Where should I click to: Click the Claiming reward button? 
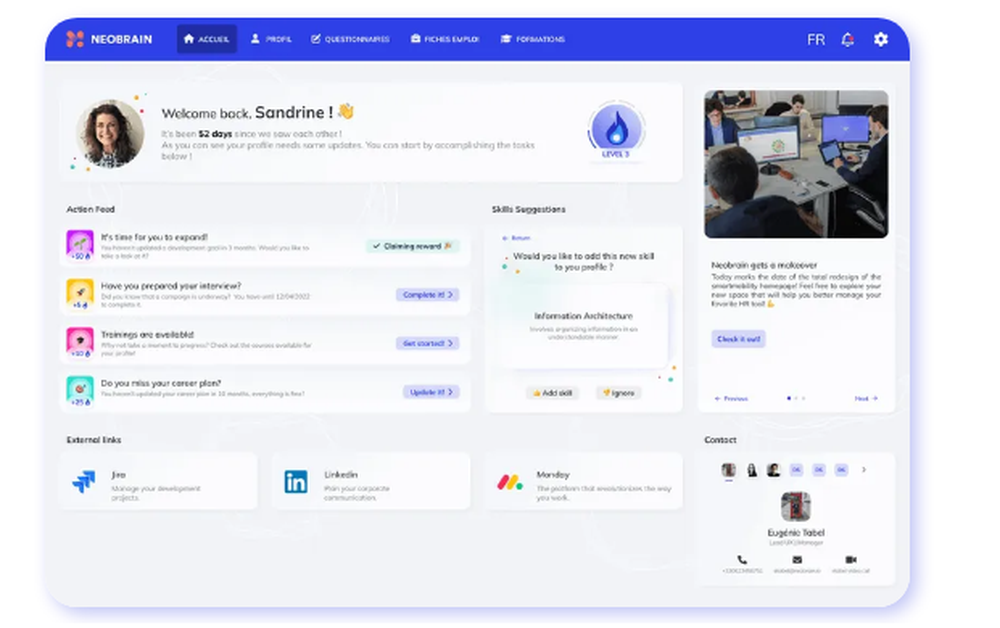click(x=413, y=246)
